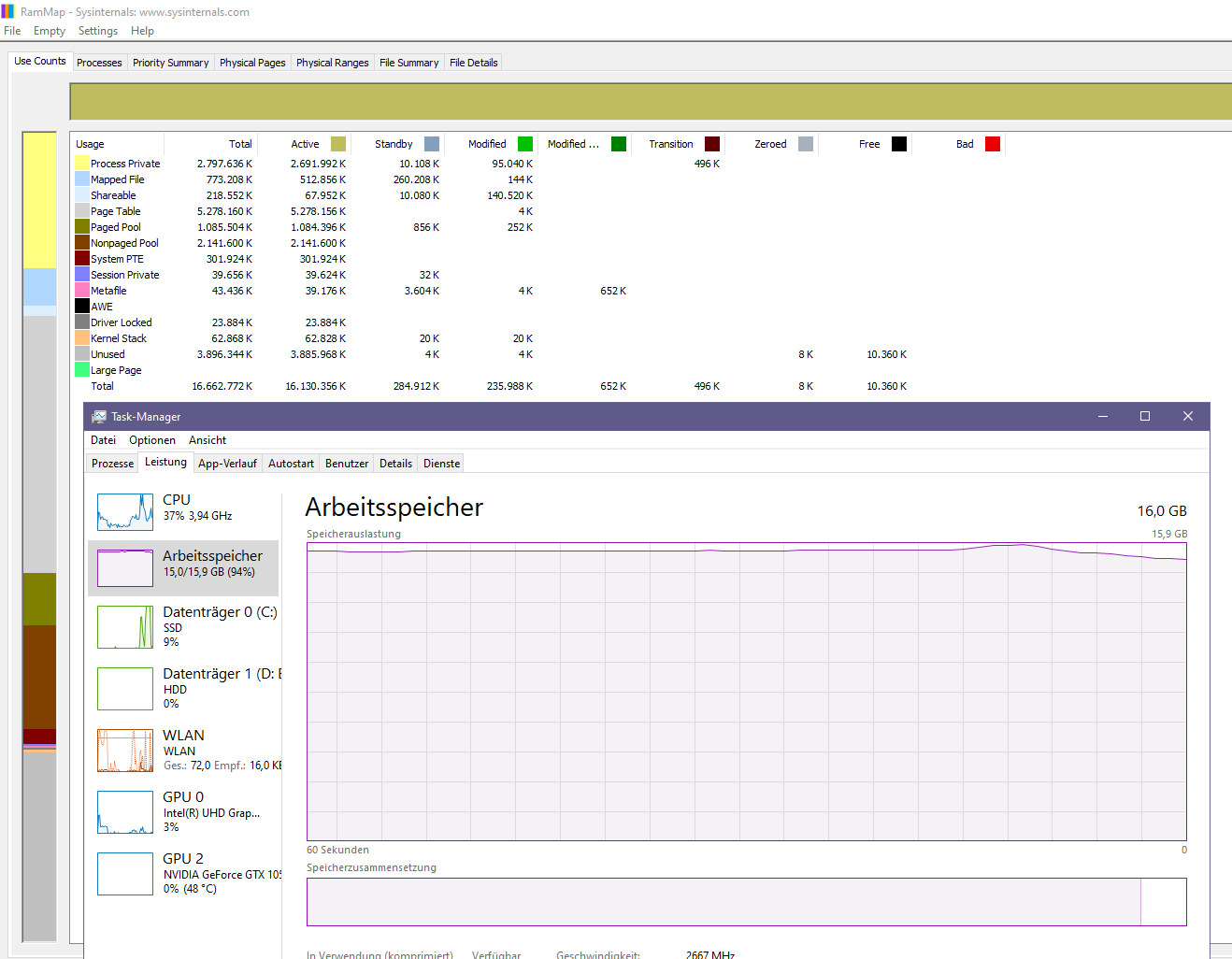The height and width of the screenshot is (959, 1232).
Task: Click the Session Private purple swatch
Action: point(82,275)
